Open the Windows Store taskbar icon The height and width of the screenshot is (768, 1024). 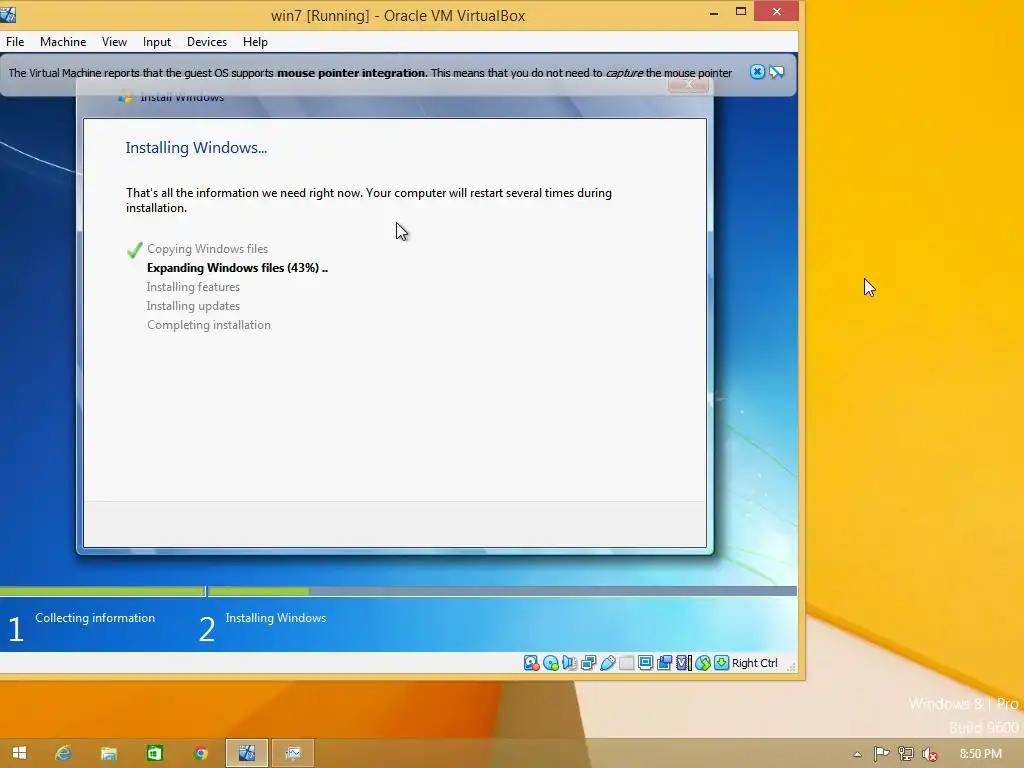[155, 753]
